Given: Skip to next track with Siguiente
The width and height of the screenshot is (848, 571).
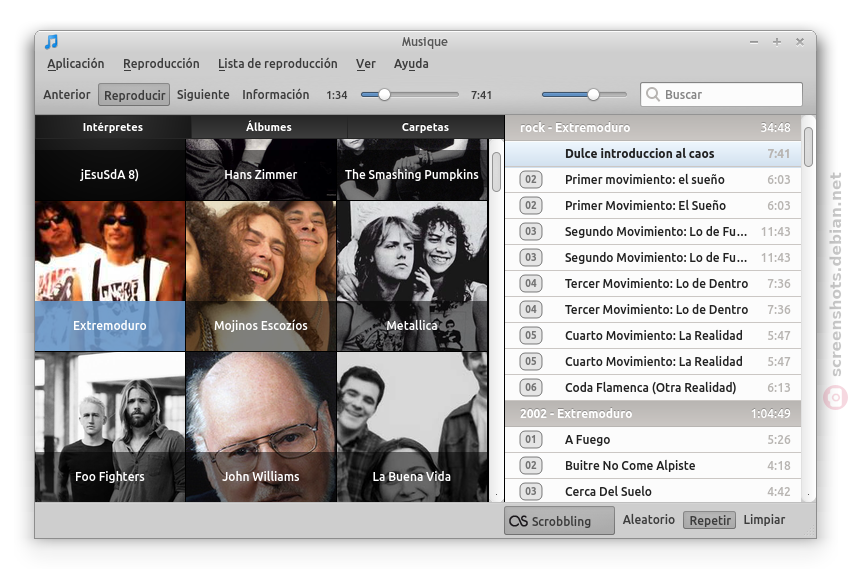Looking at the screenshot, I should pos(203,95).
